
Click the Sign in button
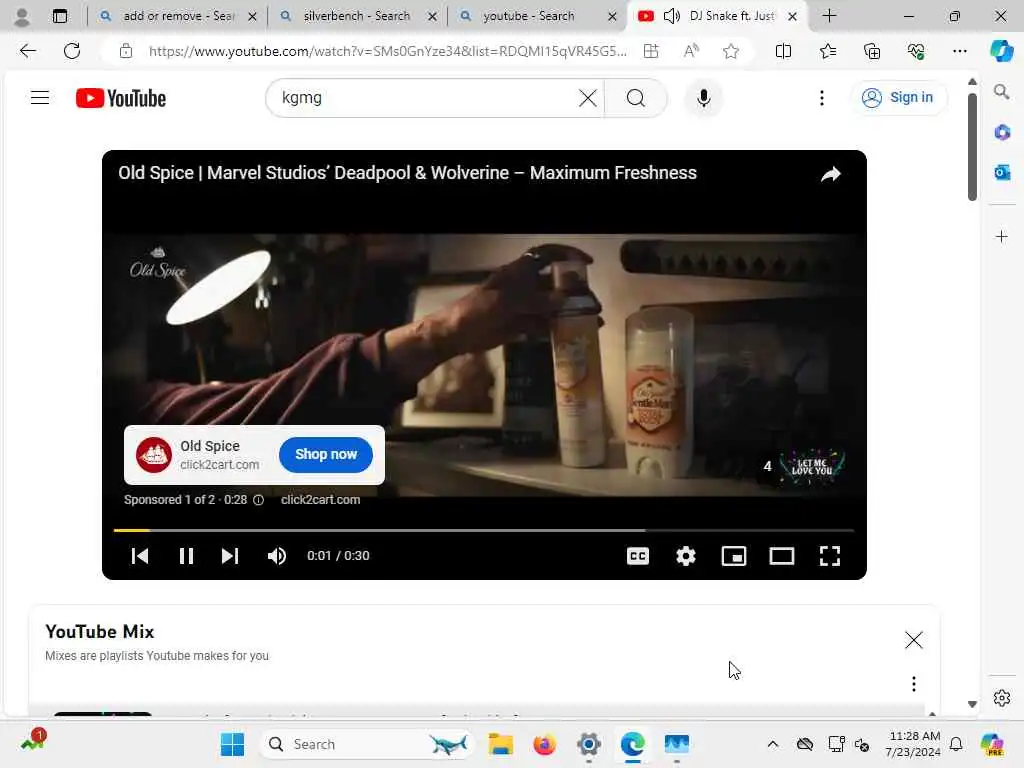click(898, 98)
